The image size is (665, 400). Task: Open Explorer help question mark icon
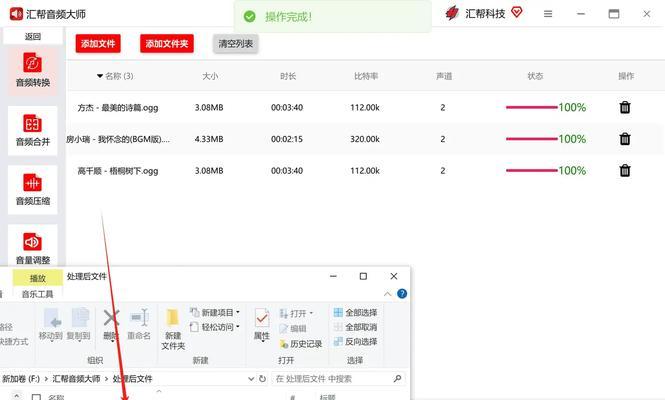point(402,294)
